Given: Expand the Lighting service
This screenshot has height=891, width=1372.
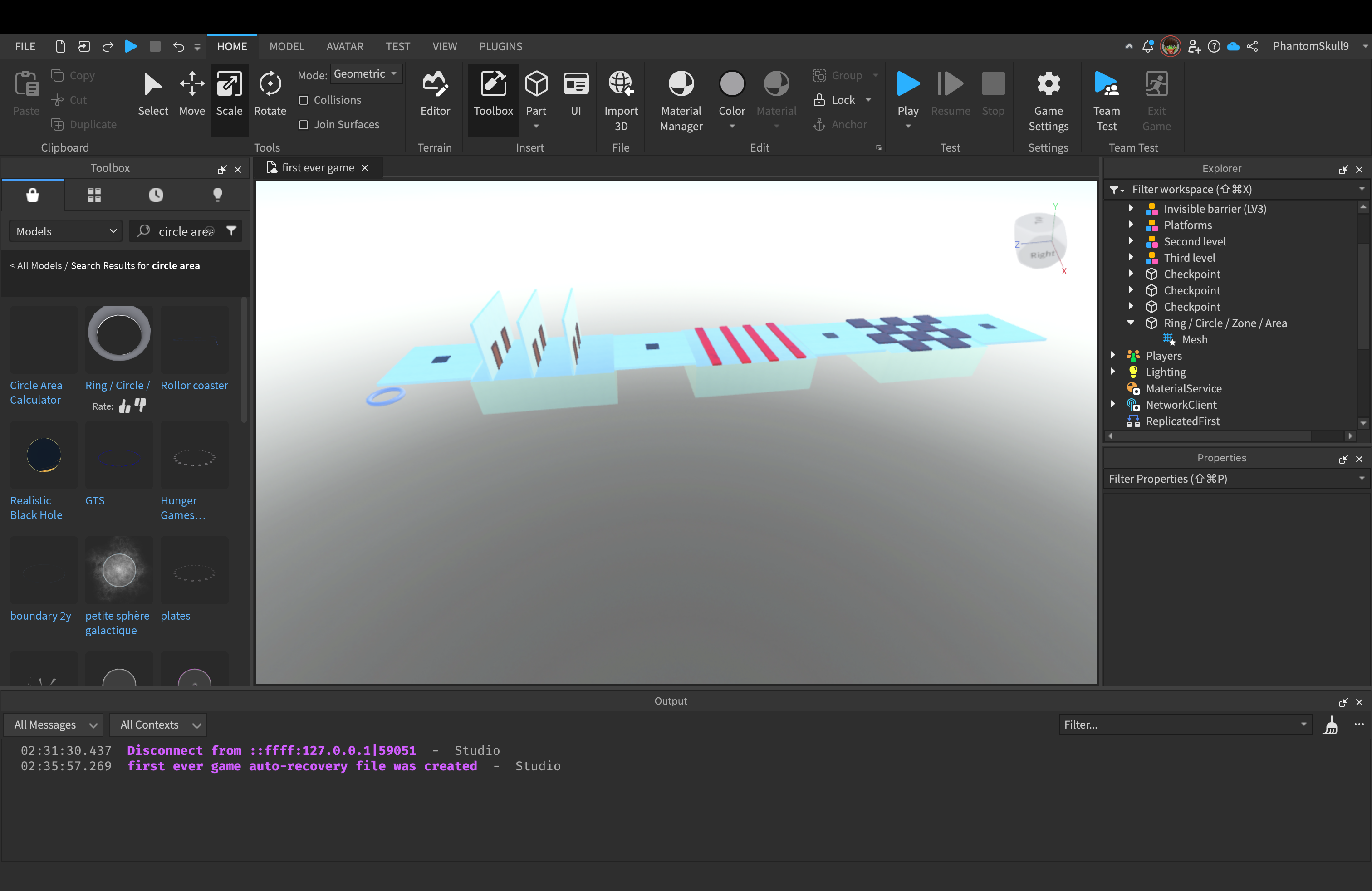Looking at the screenshot, I should 1112,372.
